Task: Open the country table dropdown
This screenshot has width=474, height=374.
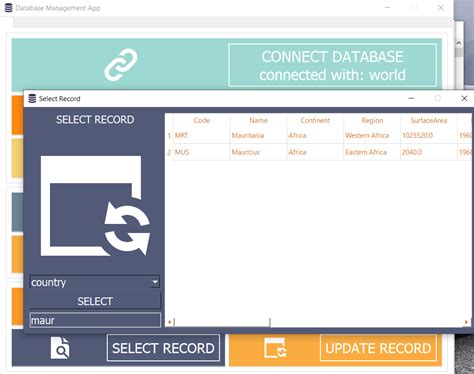Action: click(x=95, y=282)
